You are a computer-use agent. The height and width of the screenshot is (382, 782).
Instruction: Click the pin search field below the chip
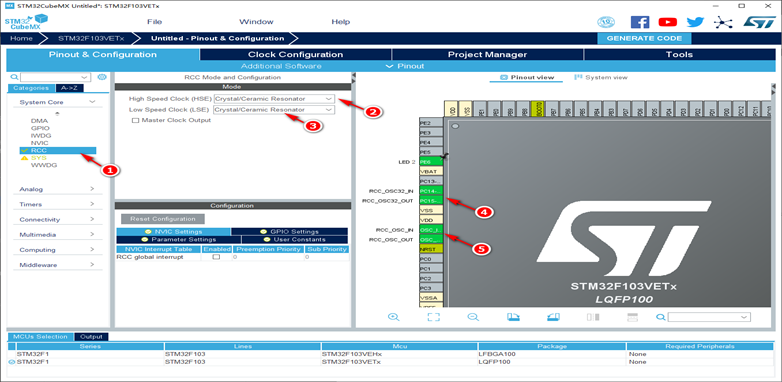[709, 317]
